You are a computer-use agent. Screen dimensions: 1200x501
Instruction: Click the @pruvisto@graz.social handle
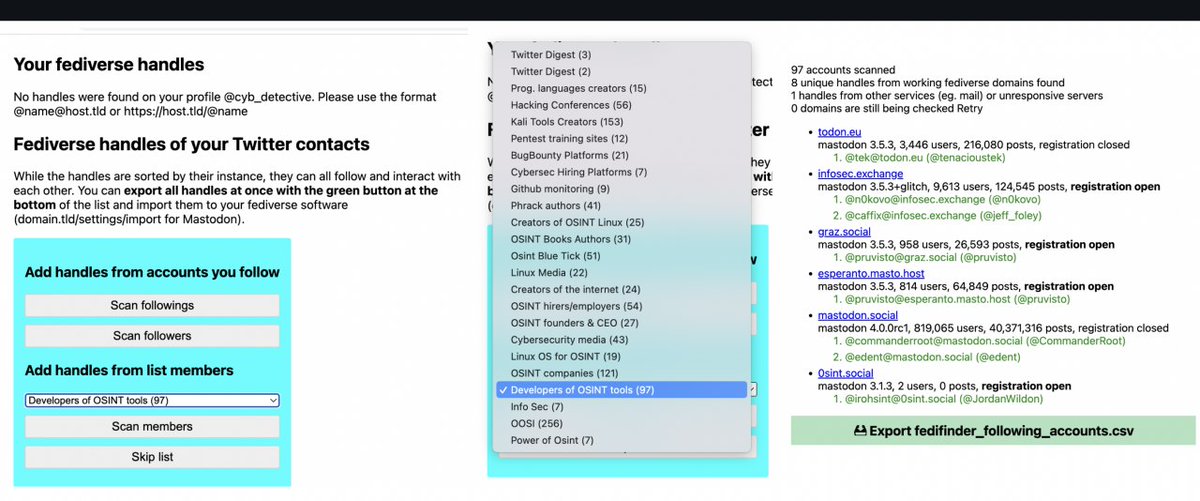[x=932, y=258]
